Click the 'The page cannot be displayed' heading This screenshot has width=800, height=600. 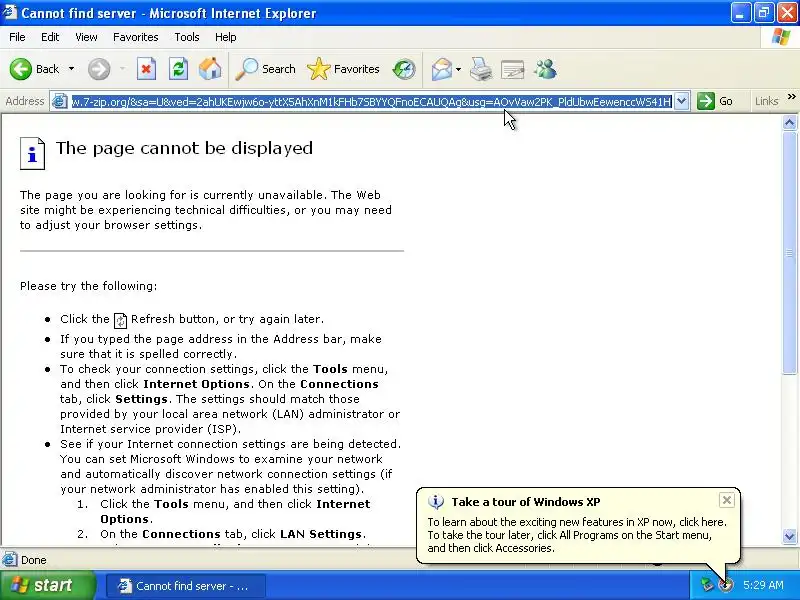184,148
